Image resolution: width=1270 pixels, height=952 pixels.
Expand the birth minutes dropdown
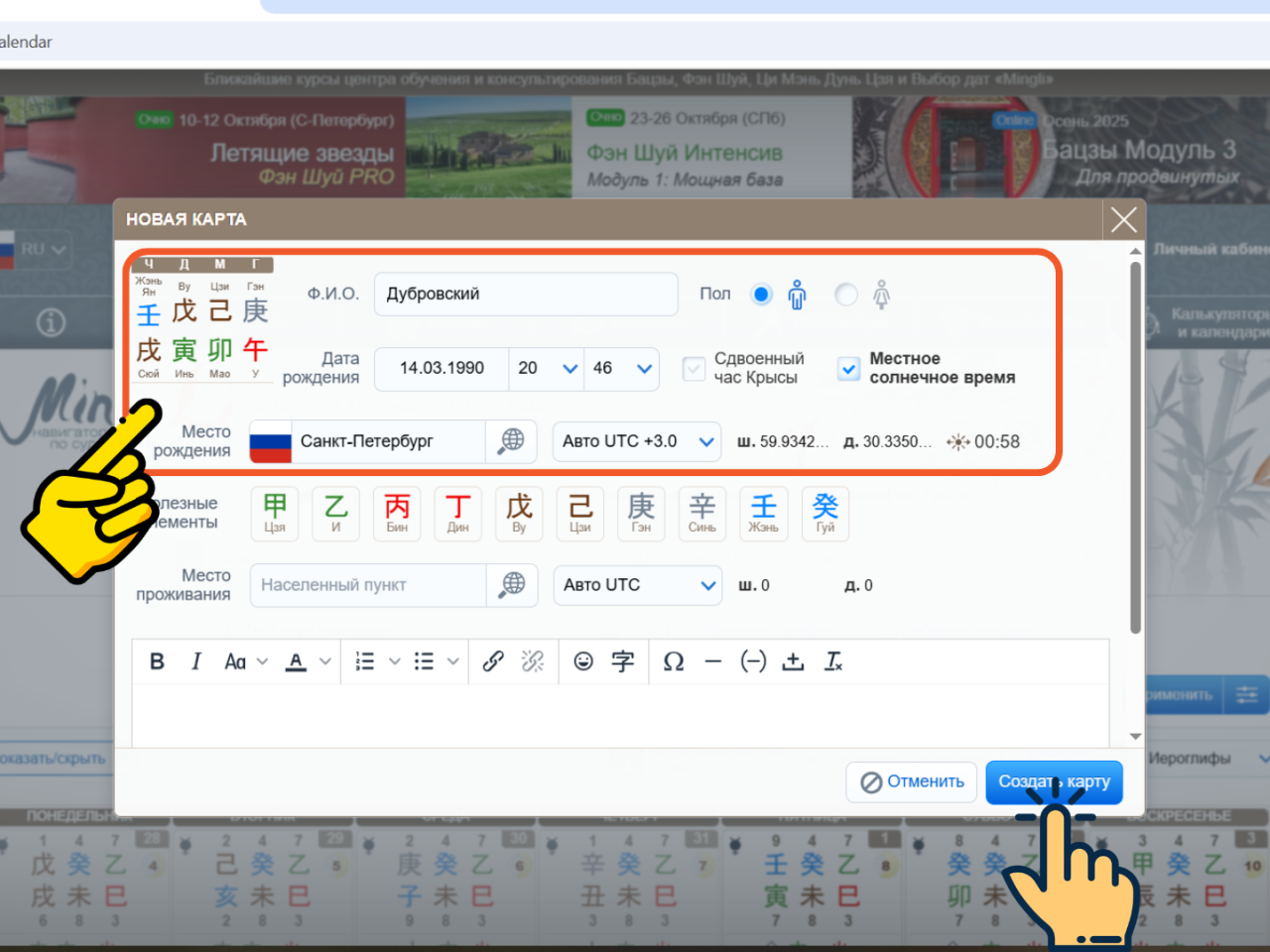tap(621, 369)
